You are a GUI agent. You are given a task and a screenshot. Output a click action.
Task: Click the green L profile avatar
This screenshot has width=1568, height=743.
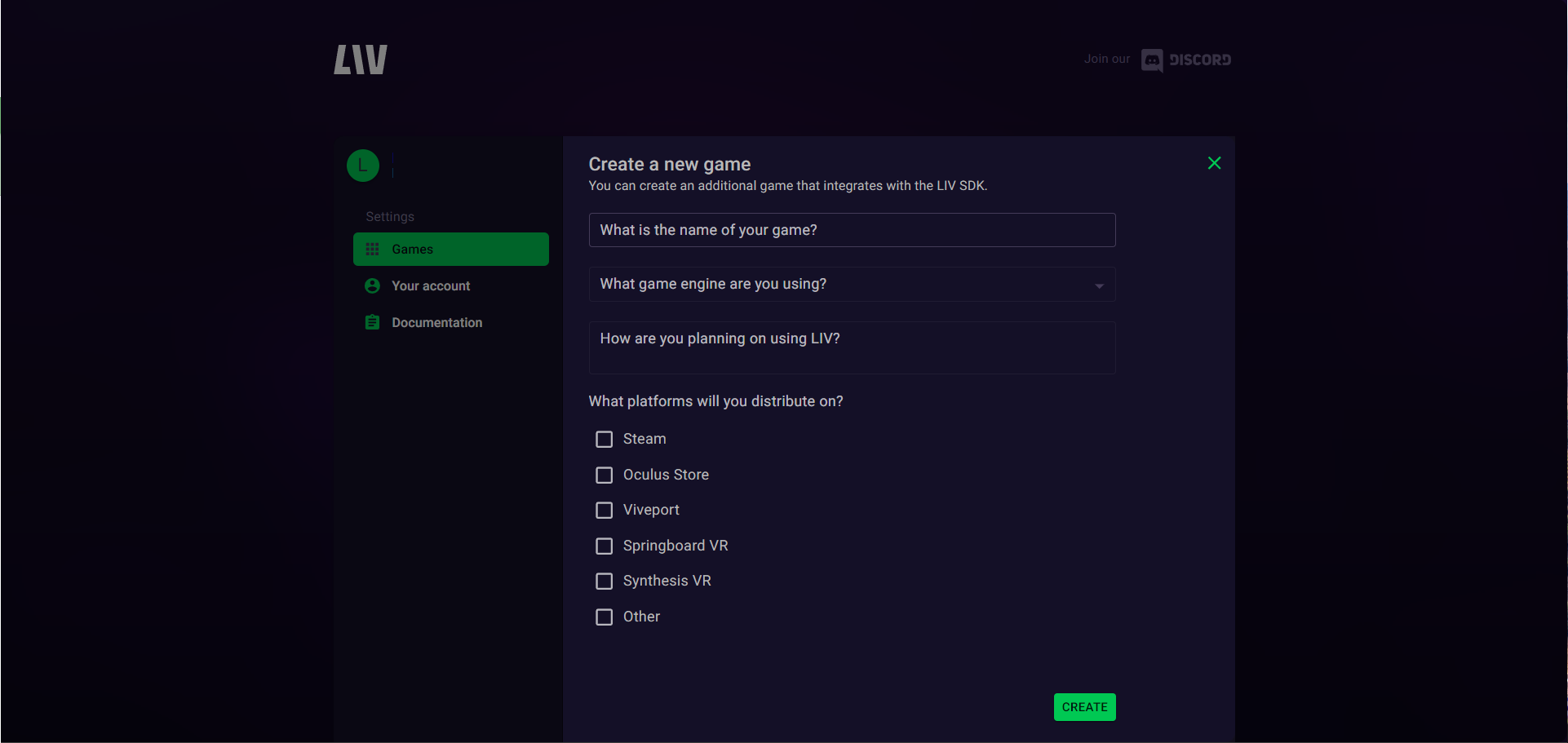click(363, 166)
